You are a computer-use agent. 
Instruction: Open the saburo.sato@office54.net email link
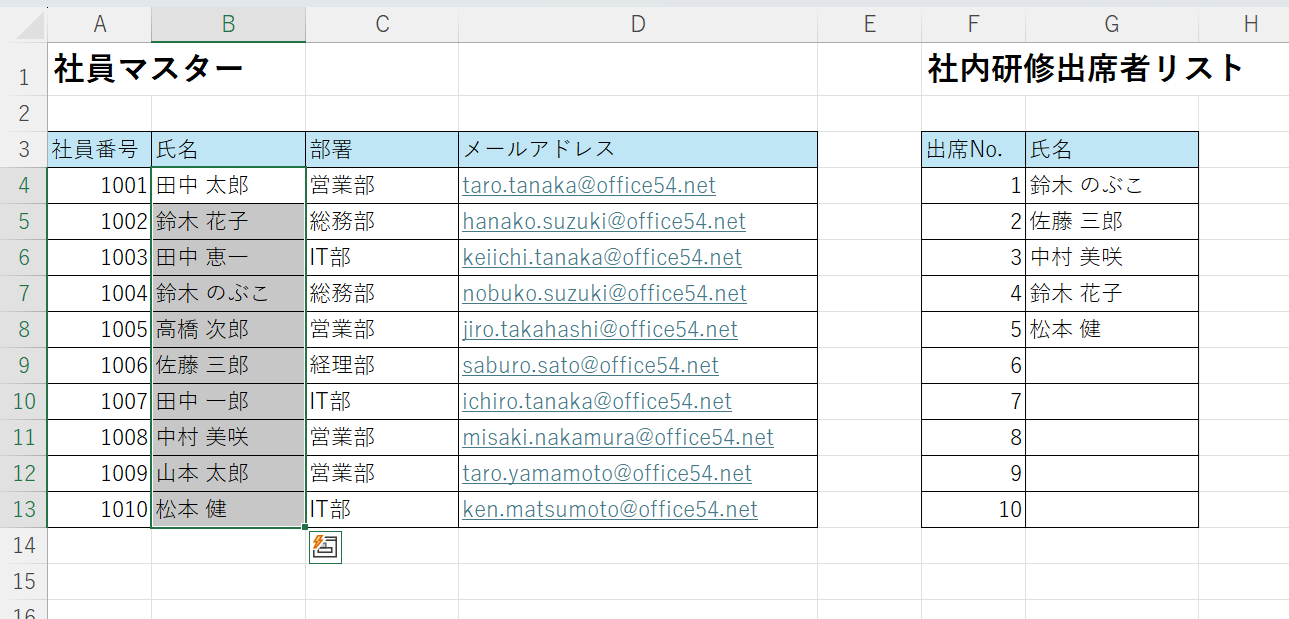pyautogui.click(x=590, y=366)
